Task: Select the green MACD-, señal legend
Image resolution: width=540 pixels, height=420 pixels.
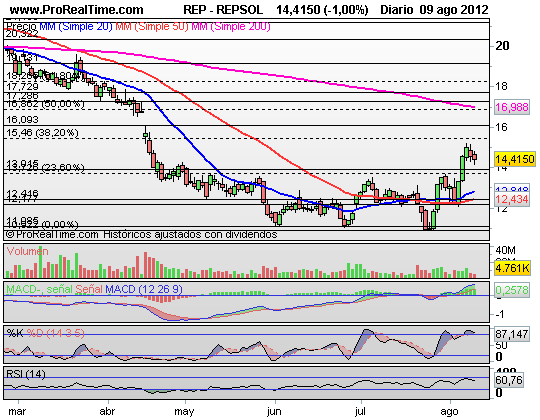Action: pos(39,289)
